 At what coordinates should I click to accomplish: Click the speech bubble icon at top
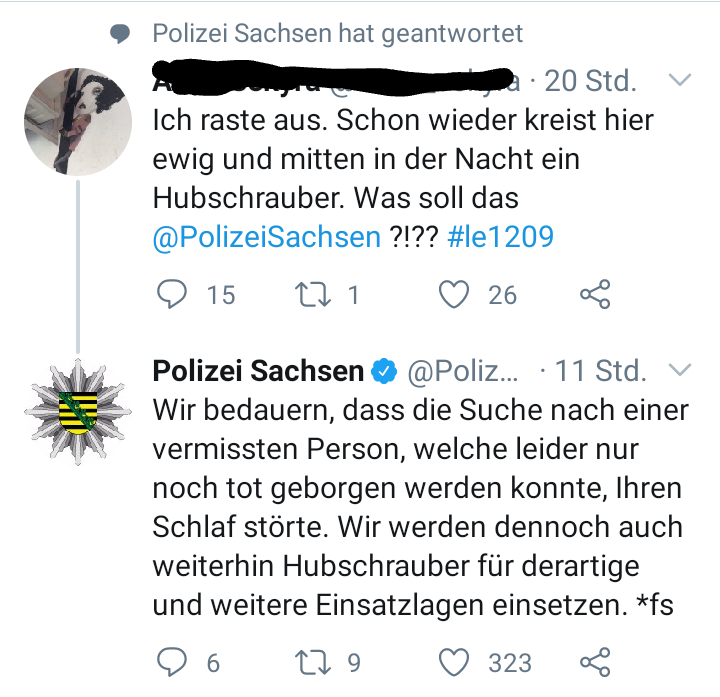[120, 35]
